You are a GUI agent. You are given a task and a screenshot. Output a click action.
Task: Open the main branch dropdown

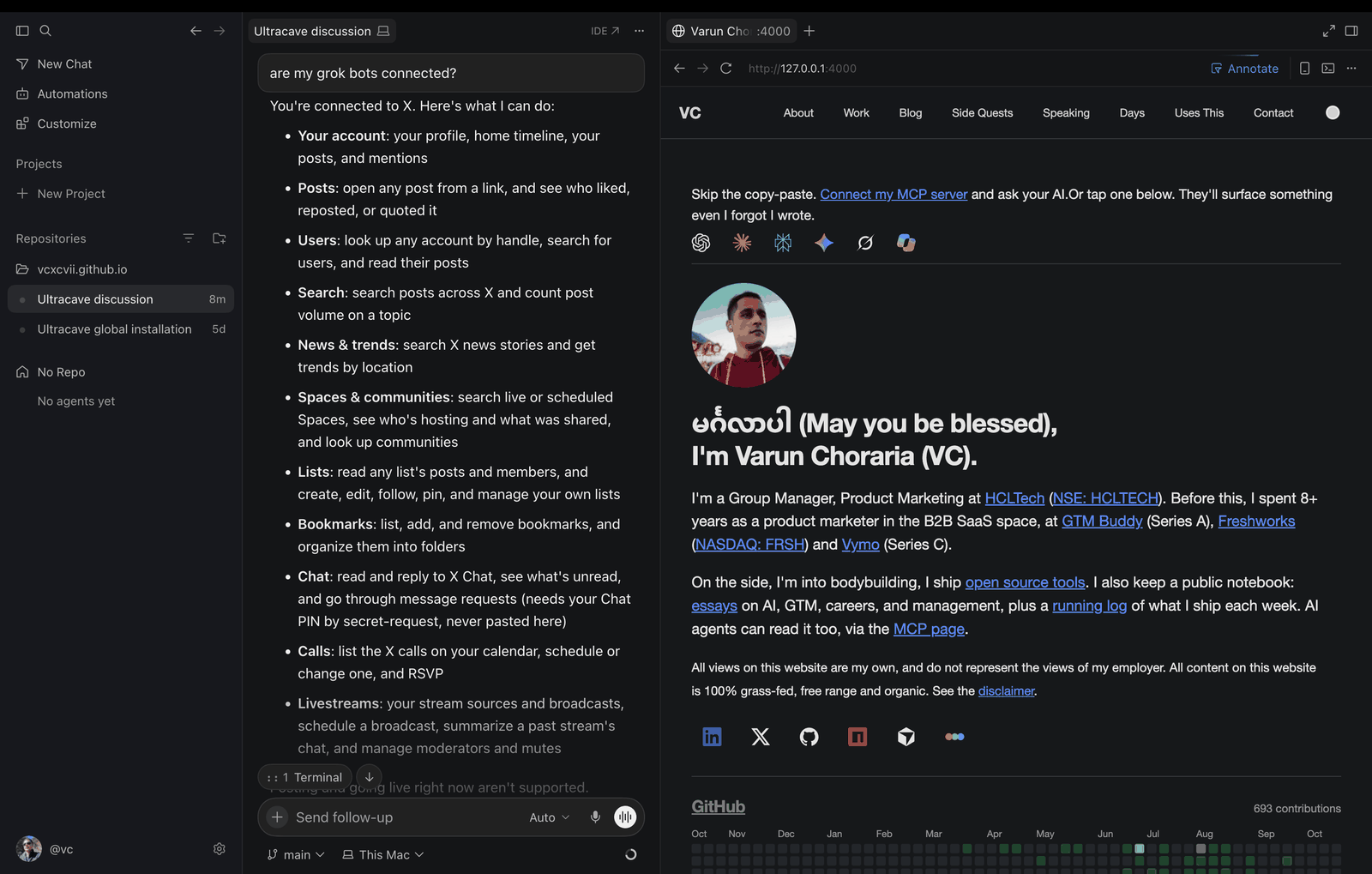(296, 854)
